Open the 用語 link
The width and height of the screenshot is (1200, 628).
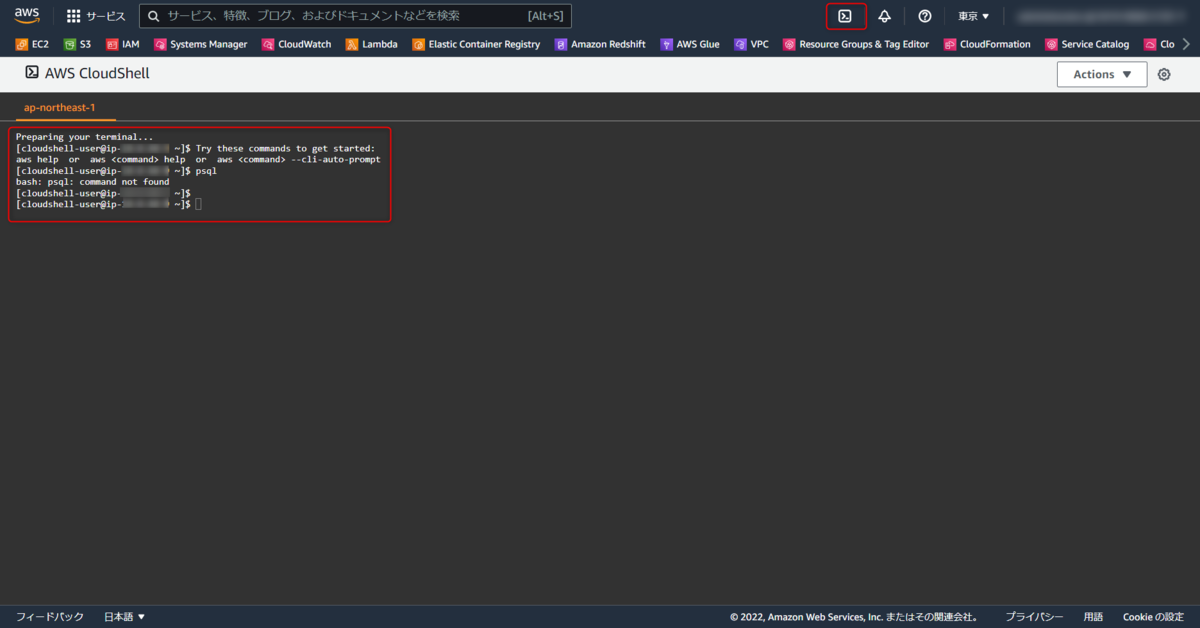1093,617
